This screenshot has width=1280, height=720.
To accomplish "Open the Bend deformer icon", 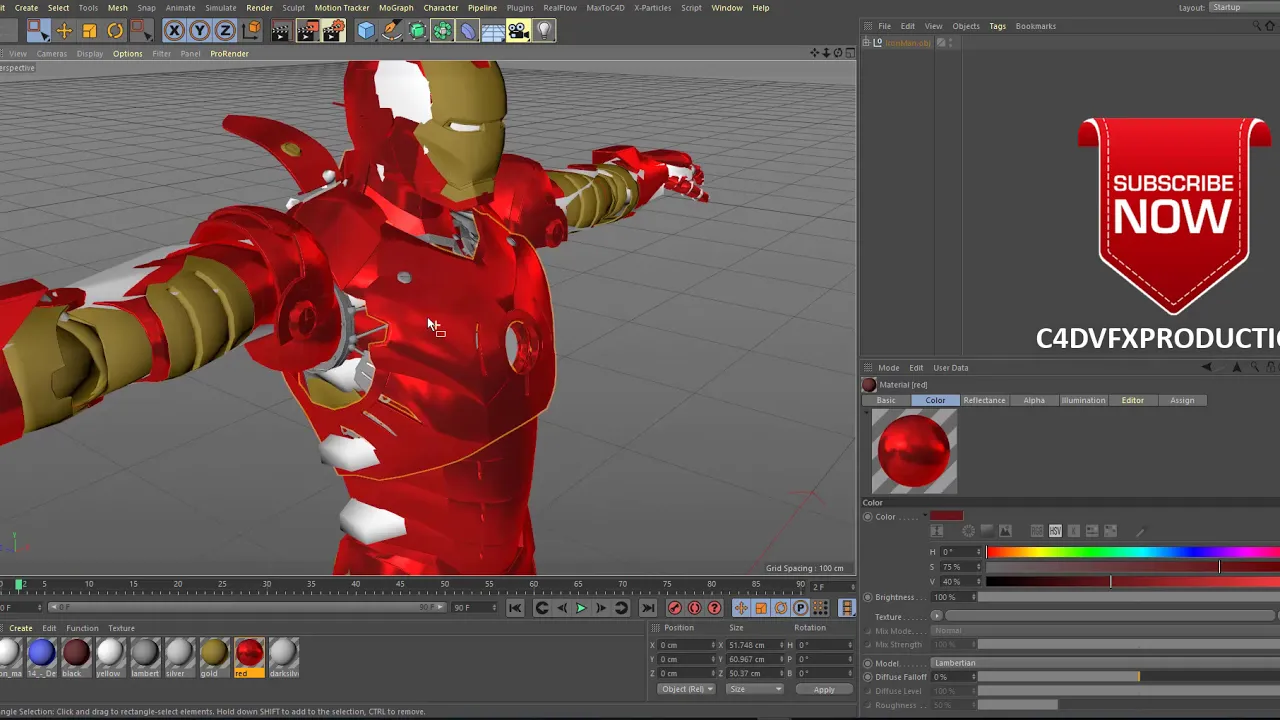I will pyautogui.click(x=468, y=31).
